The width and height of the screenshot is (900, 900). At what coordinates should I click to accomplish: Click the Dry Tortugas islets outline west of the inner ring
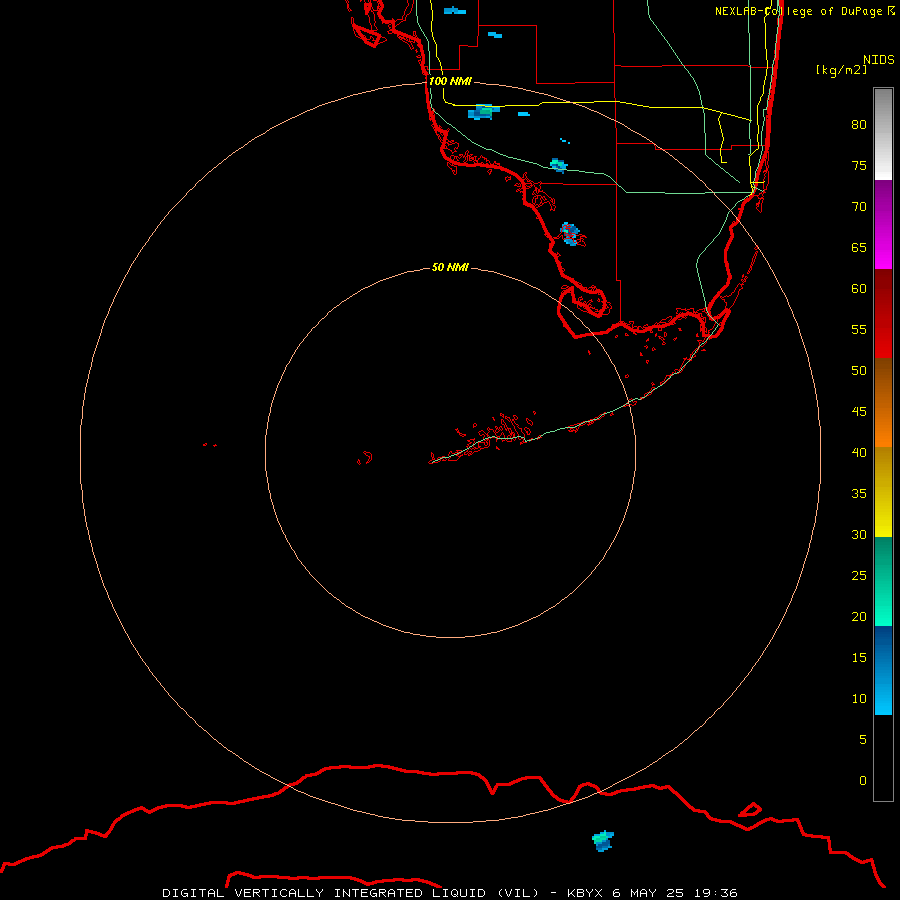click(x=210, y=445)
